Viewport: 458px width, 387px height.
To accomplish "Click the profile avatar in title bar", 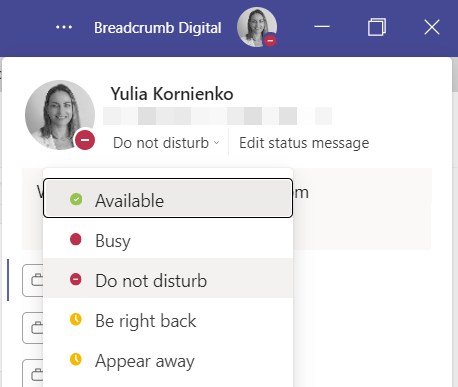I will (x=257, y=27).
